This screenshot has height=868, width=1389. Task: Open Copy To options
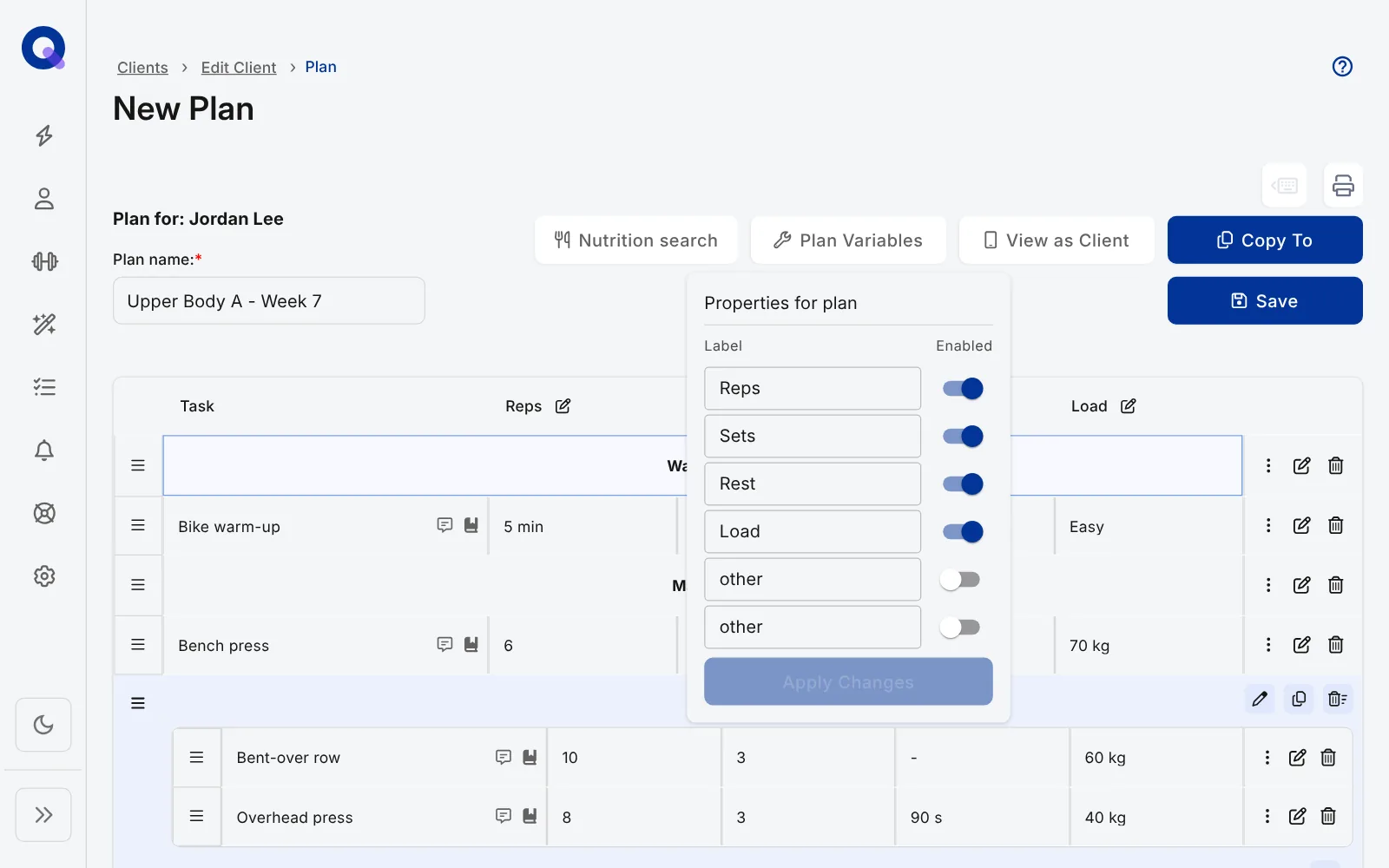coord(1265,240)
